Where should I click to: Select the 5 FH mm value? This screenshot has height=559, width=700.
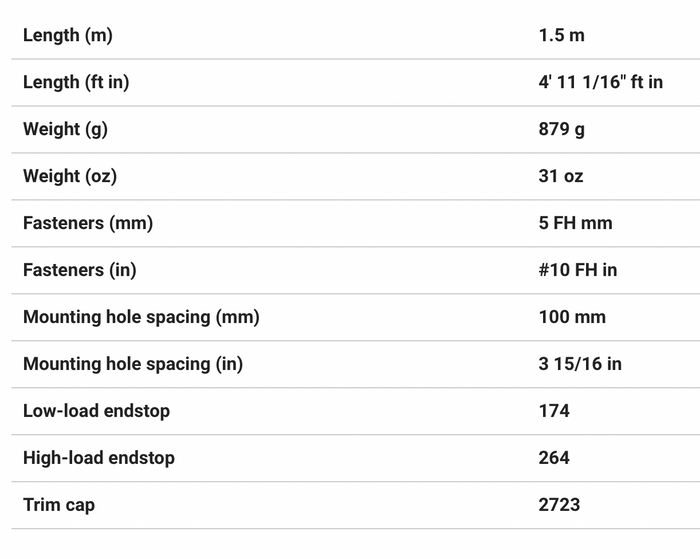click(575, 223)
